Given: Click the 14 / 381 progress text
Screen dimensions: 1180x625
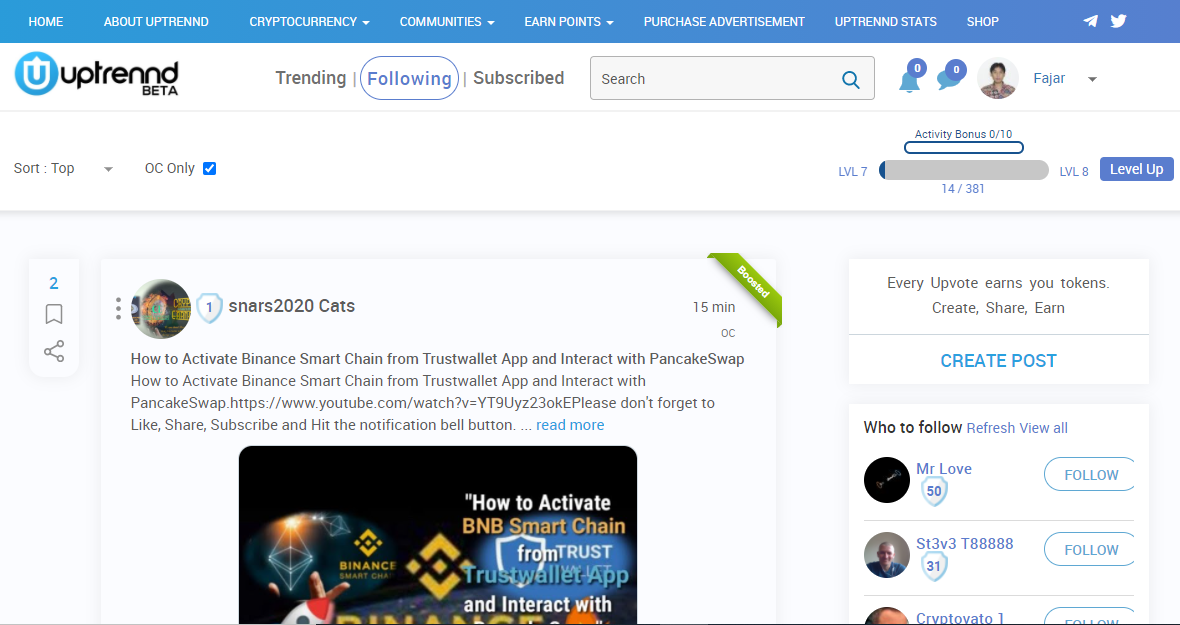Looking at the screenshot, I should 963,189.
